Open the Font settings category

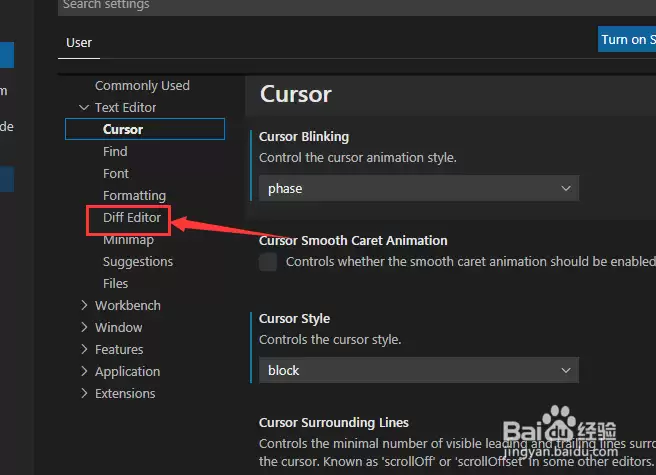(x=116, y=173)
